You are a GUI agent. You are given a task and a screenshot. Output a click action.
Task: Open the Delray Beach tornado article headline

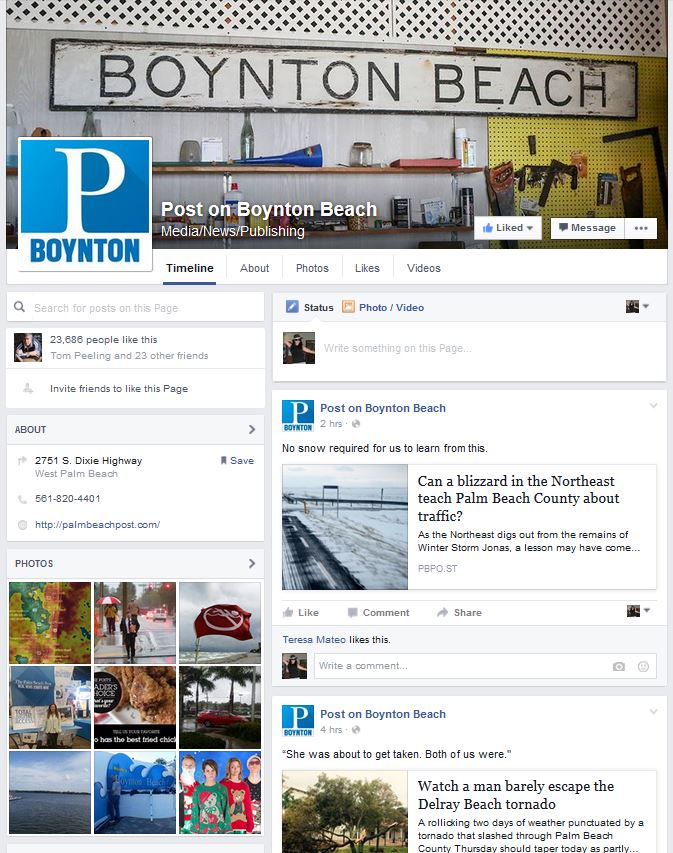click(516, 795)
